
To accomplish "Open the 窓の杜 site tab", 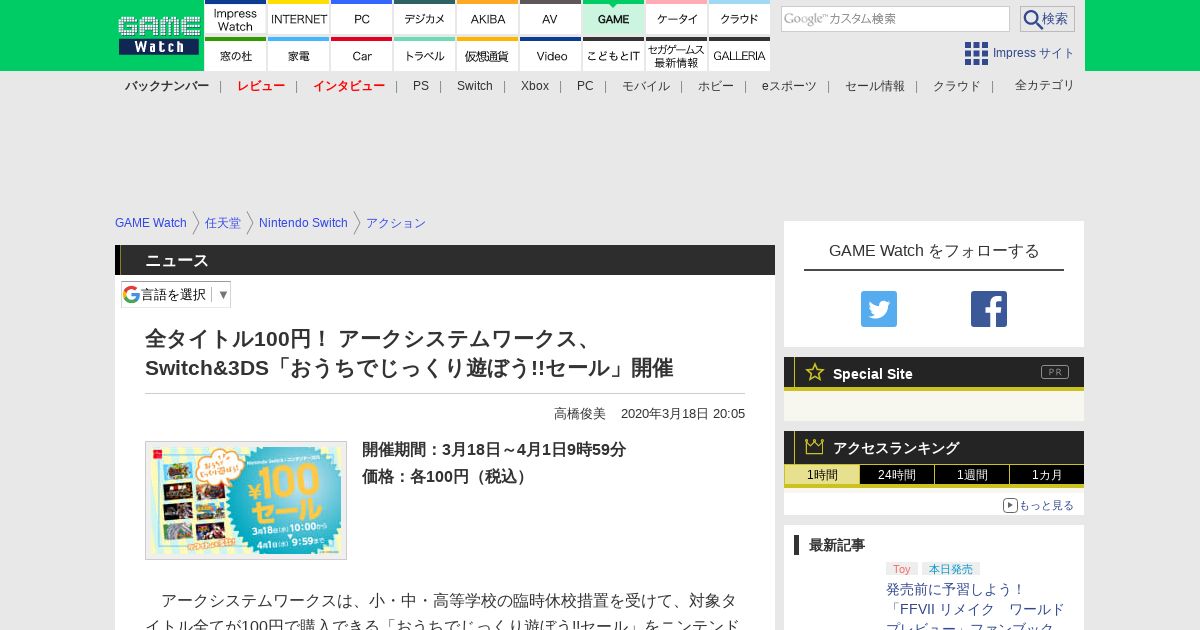I will tap(235, 55).
